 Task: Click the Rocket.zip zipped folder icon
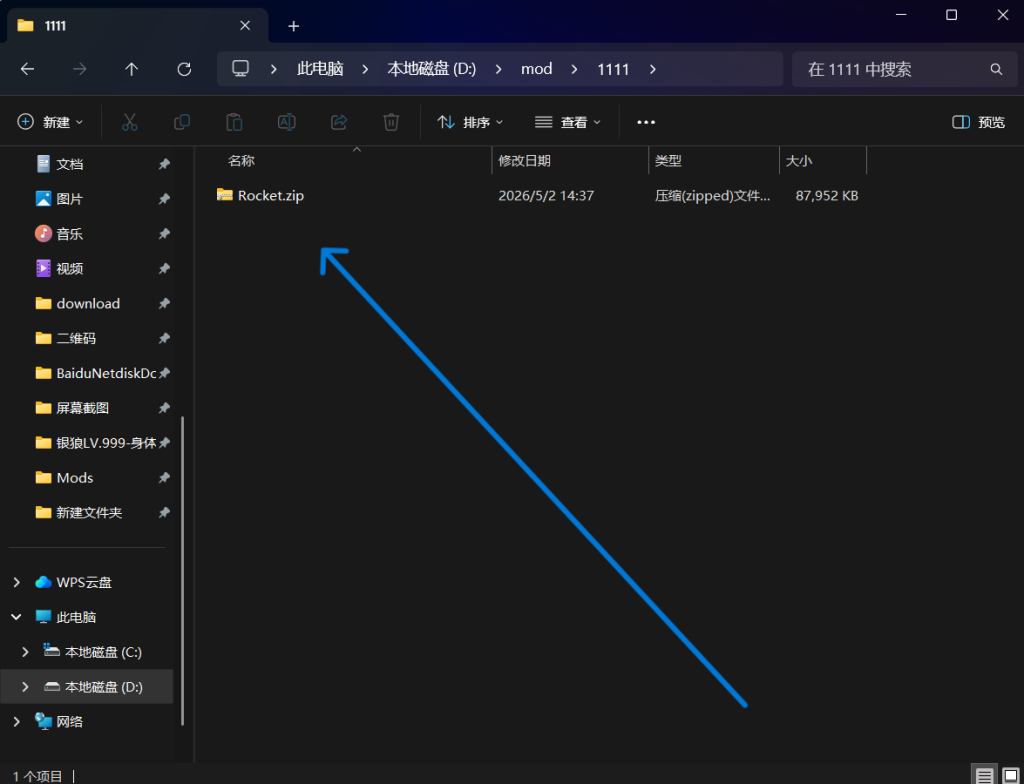[225, 195]
